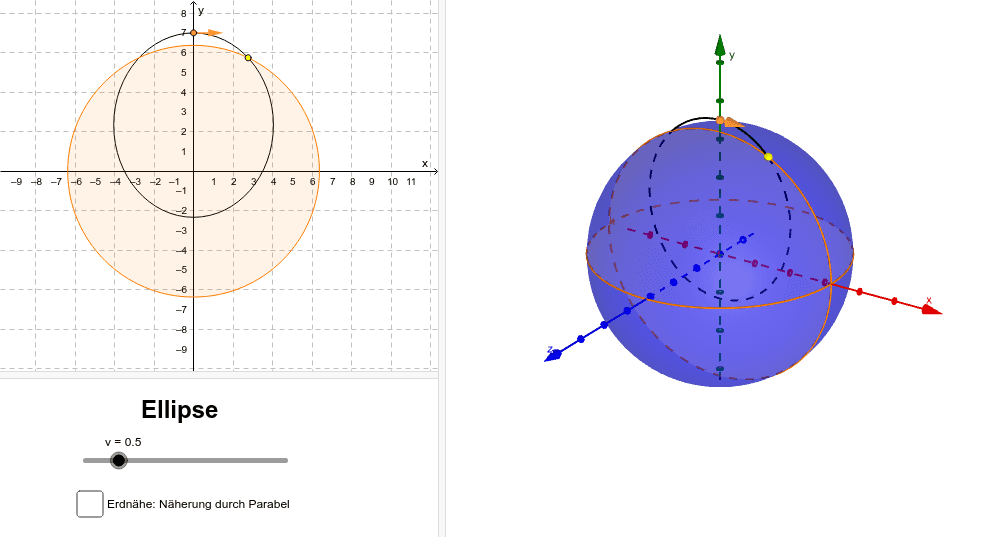
Task: Click the x label of the 3D red axis
Action: pyautogui.click(x=929, y=300)
